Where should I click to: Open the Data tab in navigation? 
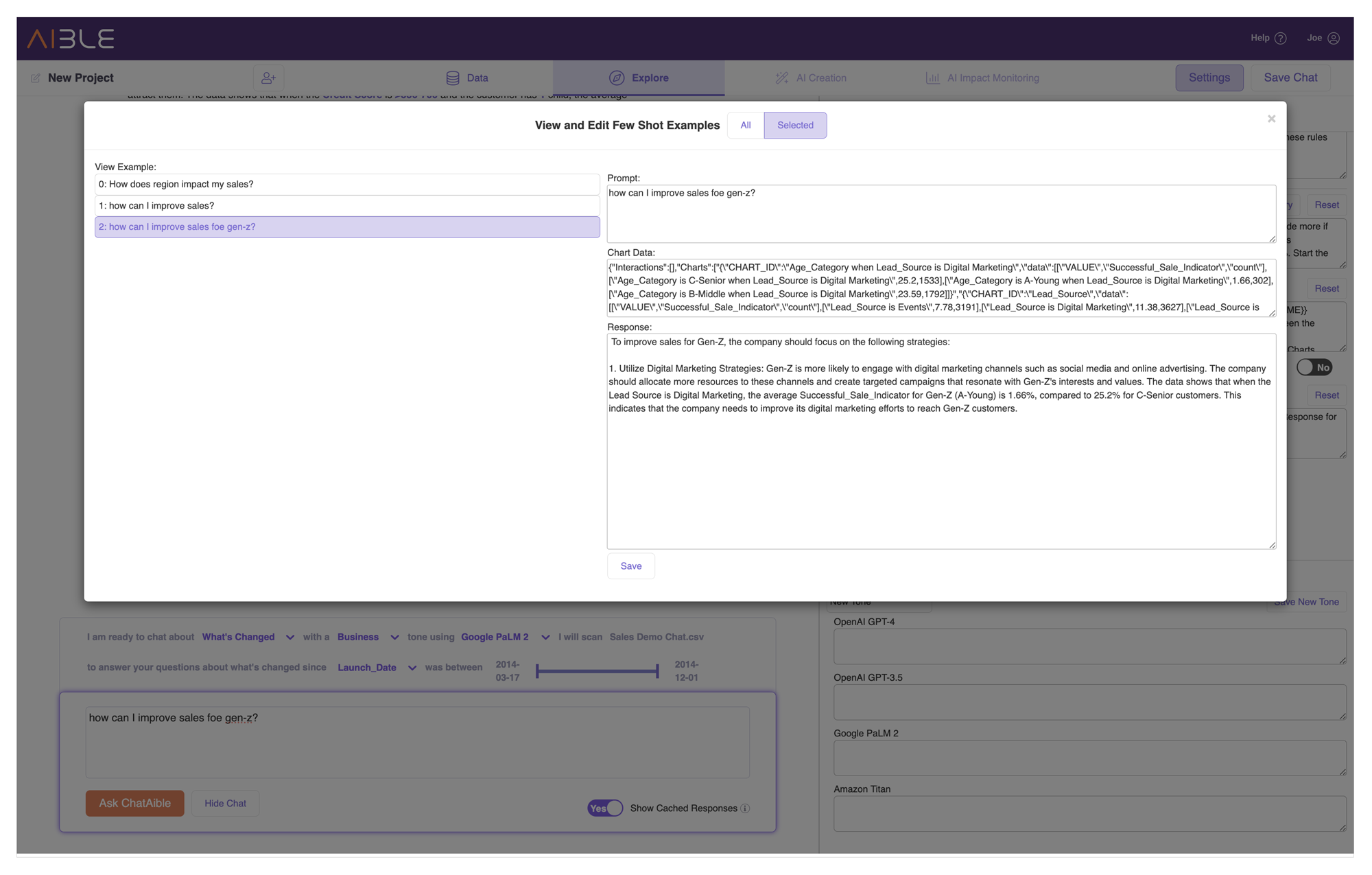[x=467, y=77]
